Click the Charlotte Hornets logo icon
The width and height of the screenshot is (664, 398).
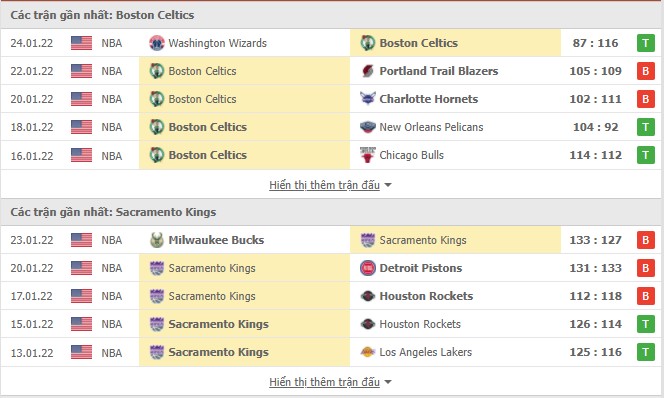coord(368,99)
